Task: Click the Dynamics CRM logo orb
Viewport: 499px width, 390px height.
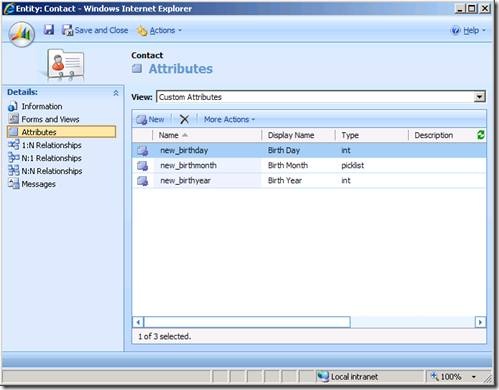Action: click(x=22, y=34)
